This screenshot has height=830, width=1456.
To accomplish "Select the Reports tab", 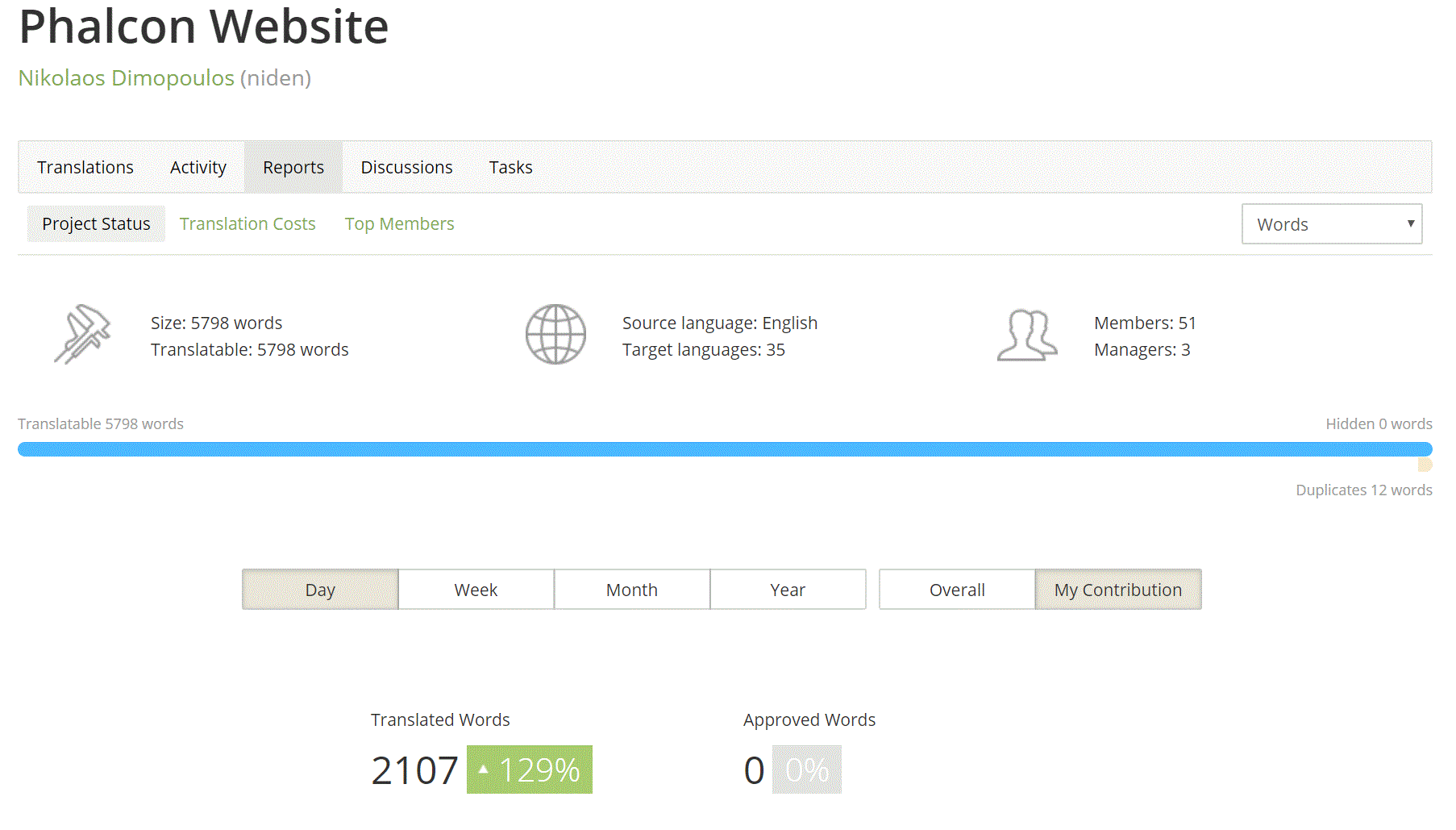I will point(293,167).
